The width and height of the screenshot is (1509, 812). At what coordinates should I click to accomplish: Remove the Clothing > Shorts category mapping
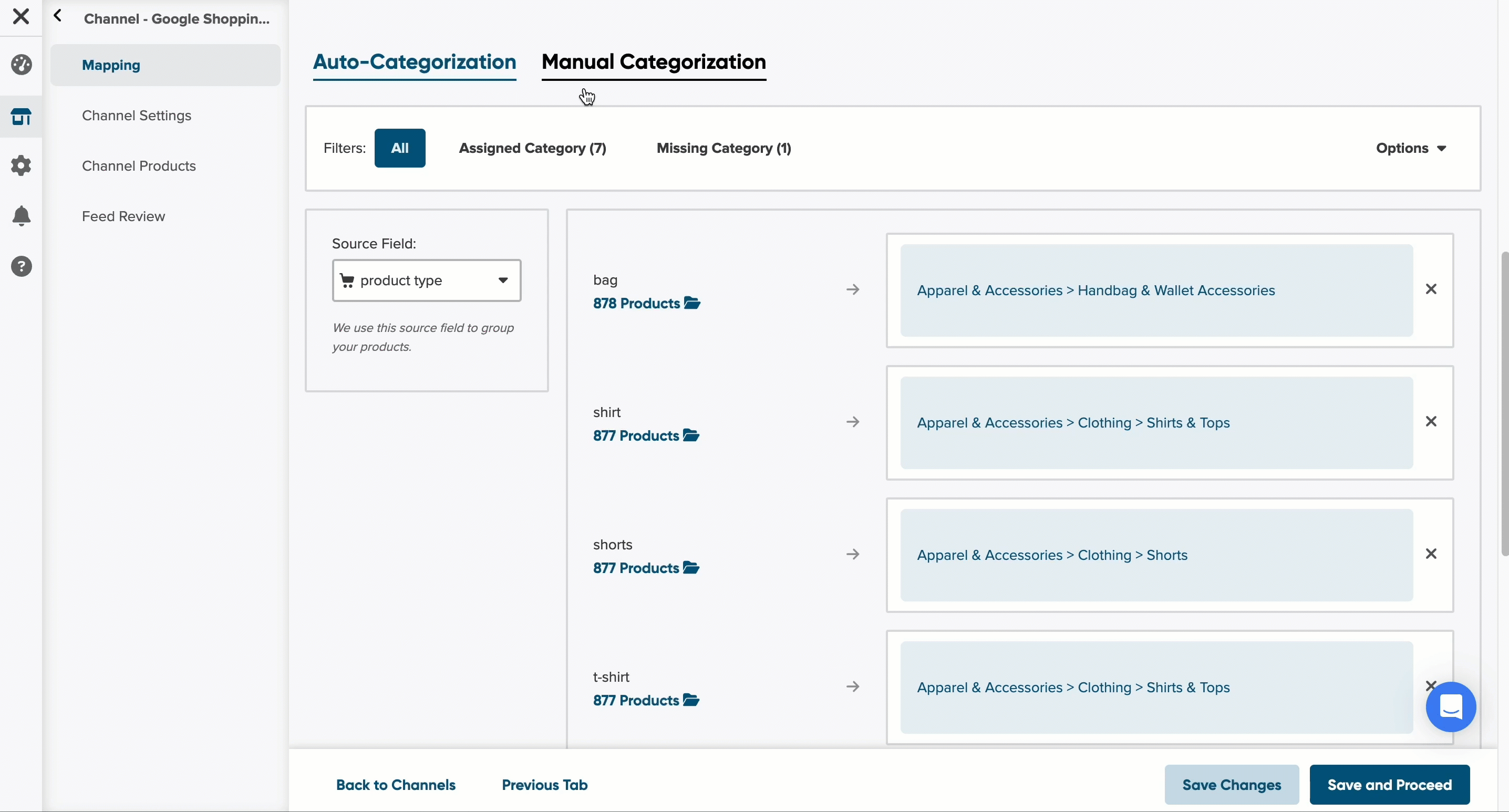tap(1431, 554)
